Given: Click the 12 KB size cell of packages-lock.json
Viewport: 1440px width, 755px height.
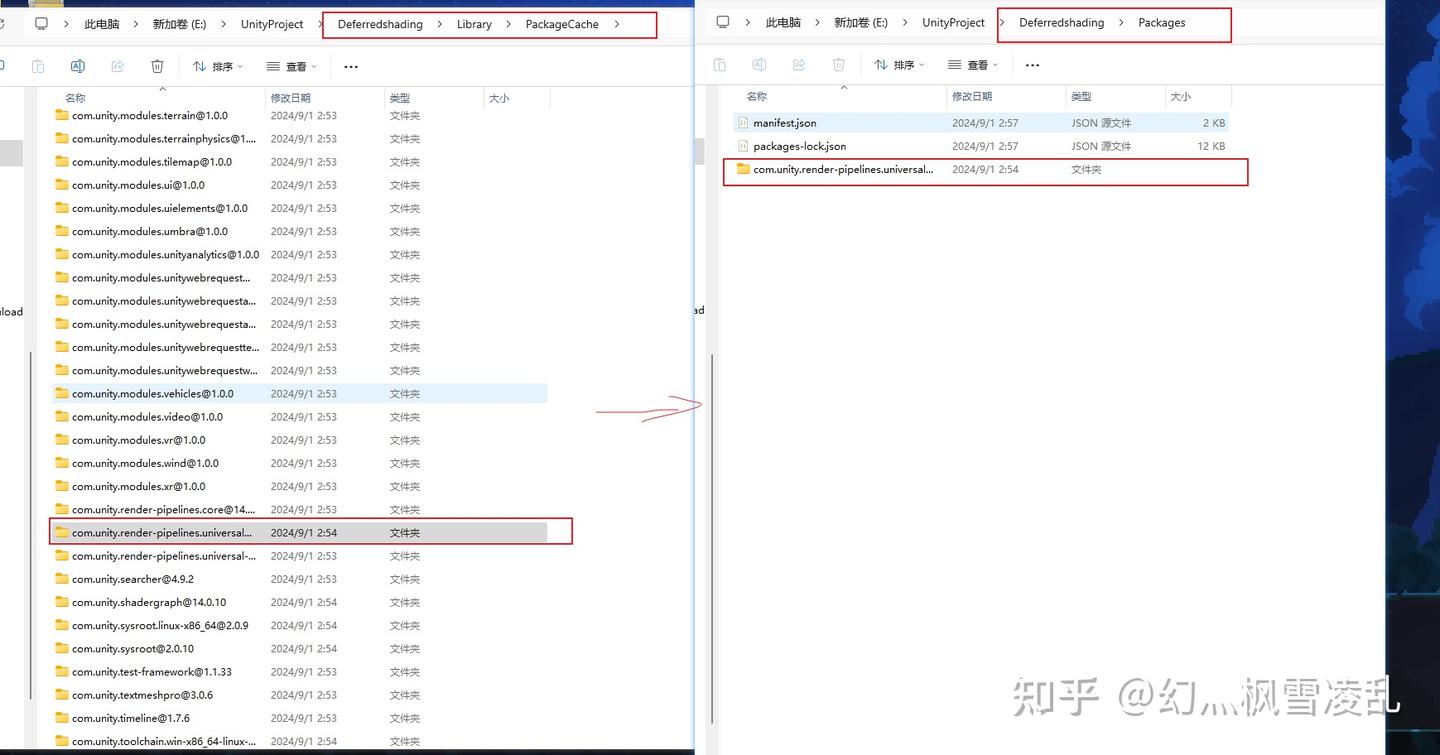Looking at the screenshot, I should pyautogui.click(x=1211, y=146).
